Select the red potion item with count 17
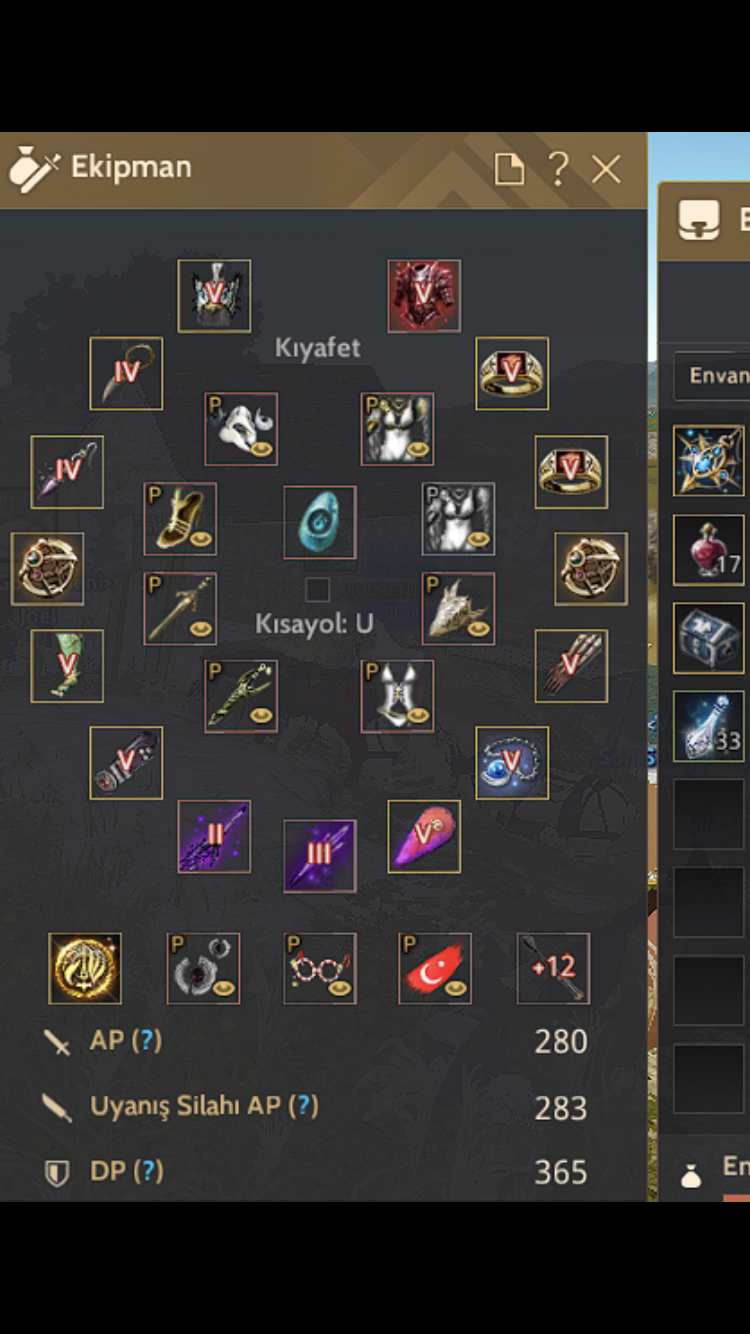The height and width of the screenshot is (1334, 750). pos(708,549)
